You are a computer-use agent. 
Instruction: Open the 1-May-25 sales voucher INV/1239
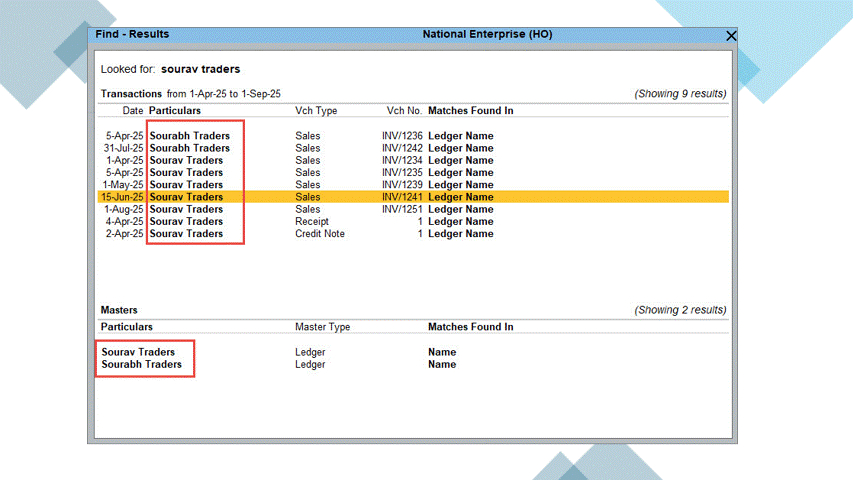click(x=186, y=185)
